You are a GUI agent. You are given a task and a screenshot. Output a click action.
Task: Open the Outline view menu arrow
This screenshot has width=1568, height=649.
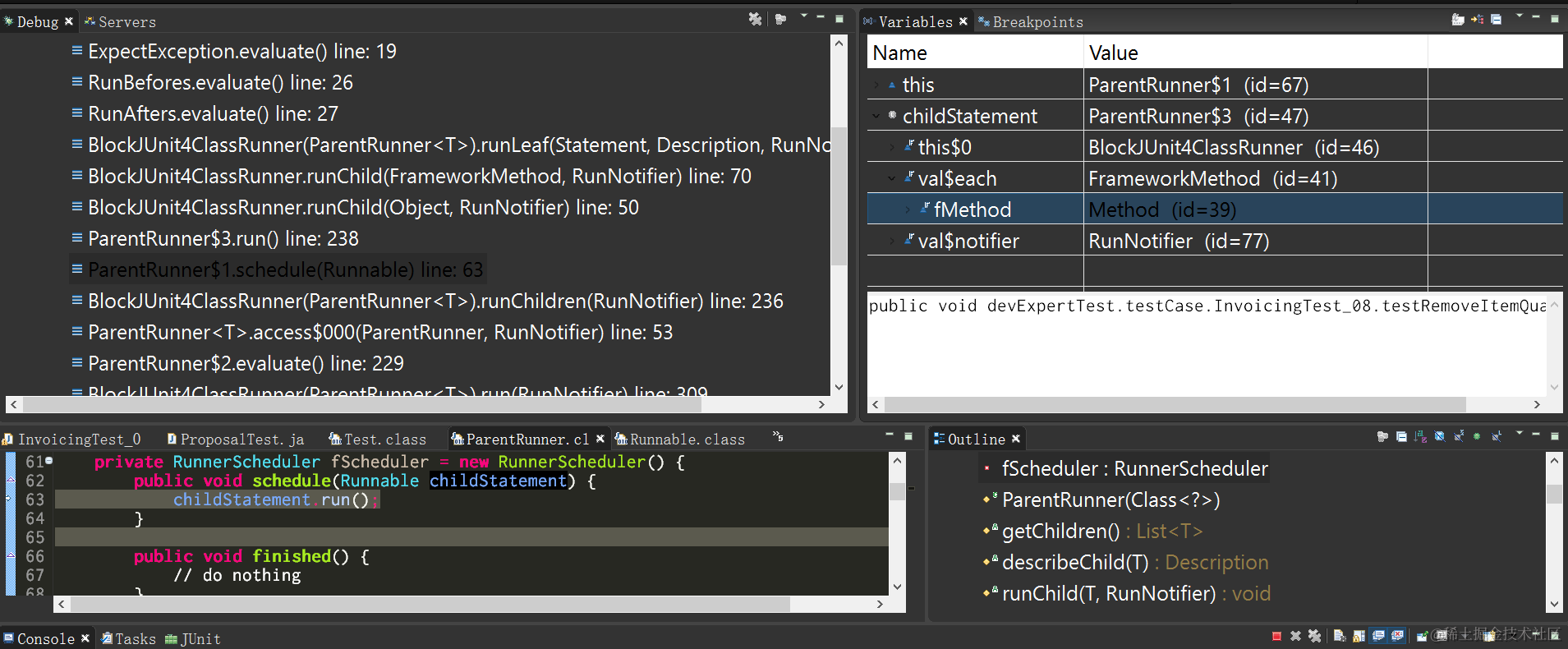tap(1520, 432)
